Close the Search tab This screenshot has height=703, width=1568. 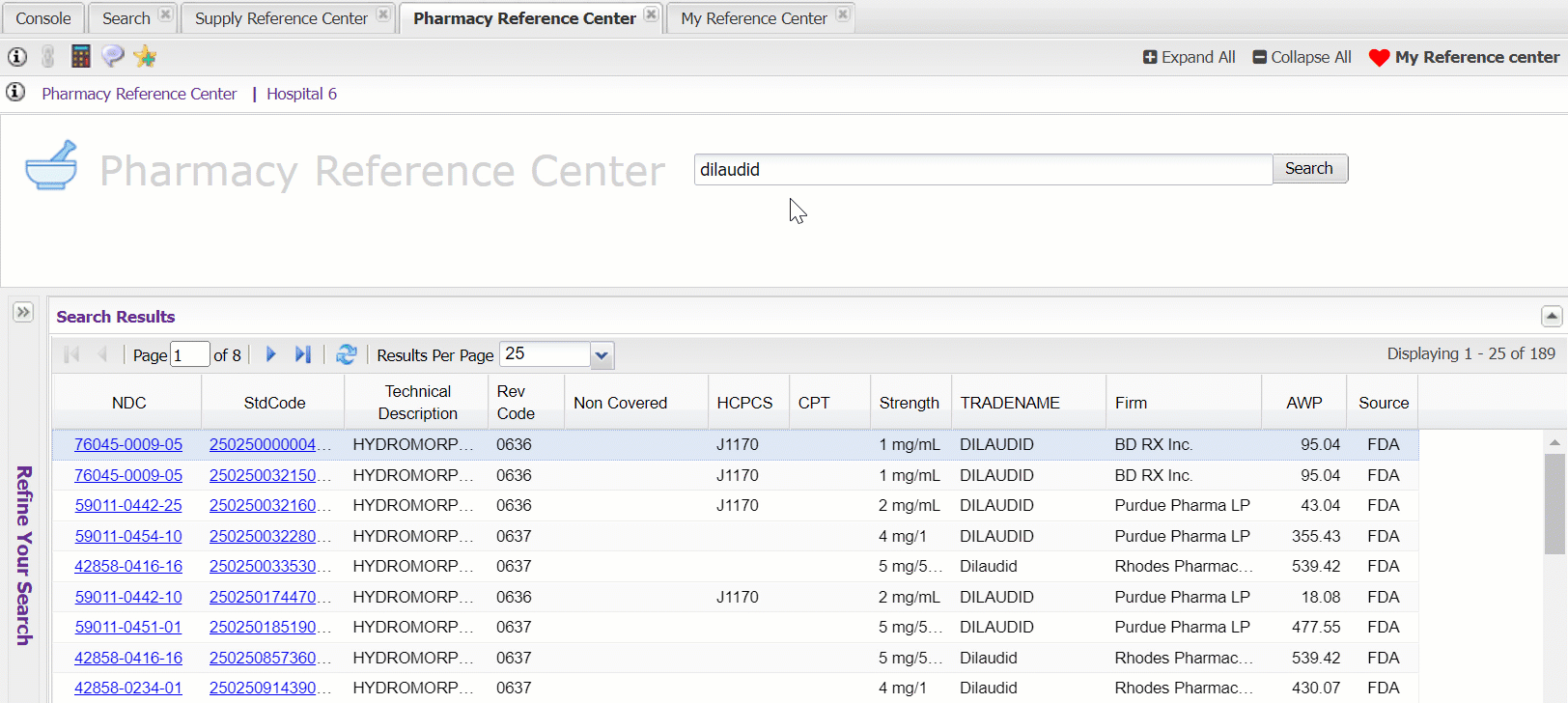[x=165, y=14]
